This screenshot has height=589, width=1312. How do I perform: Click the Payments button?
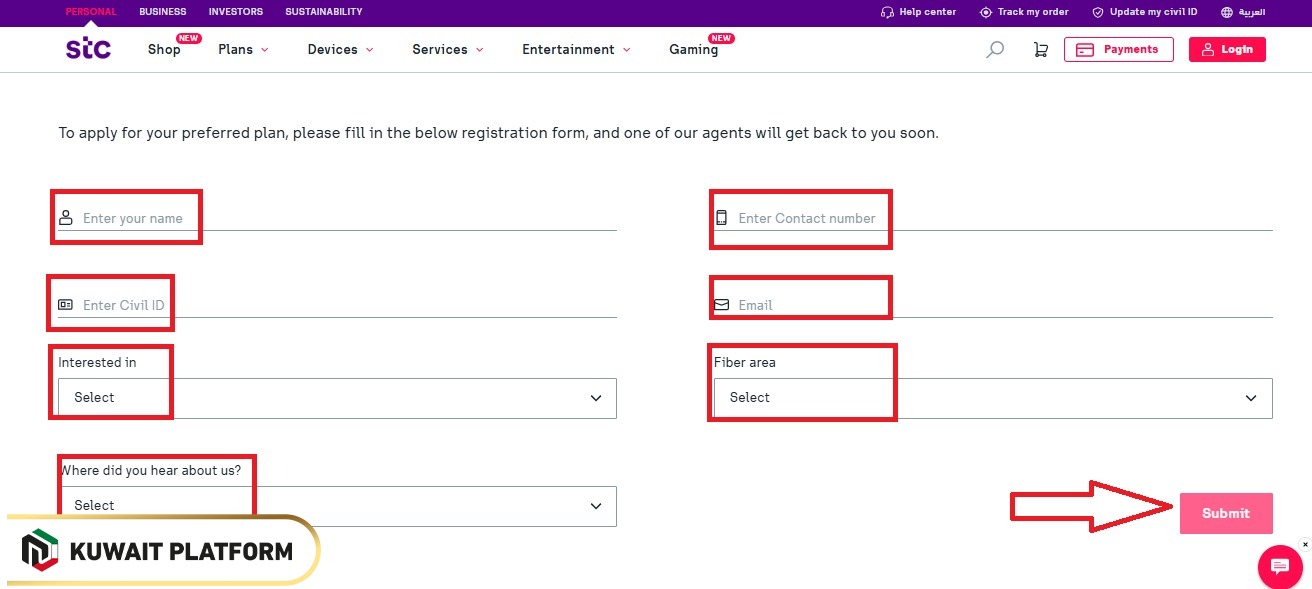pos(1118,49)
